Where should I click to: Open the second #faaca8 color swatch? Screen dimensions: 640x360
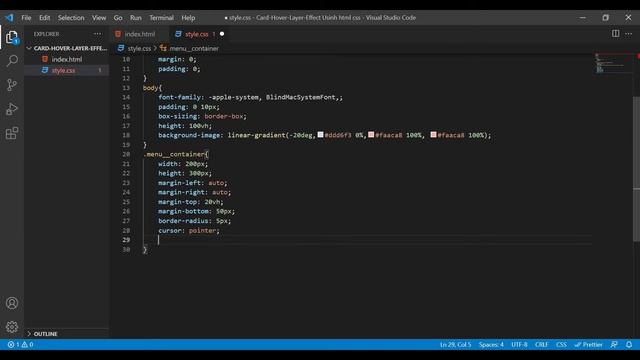click(433, 135)
